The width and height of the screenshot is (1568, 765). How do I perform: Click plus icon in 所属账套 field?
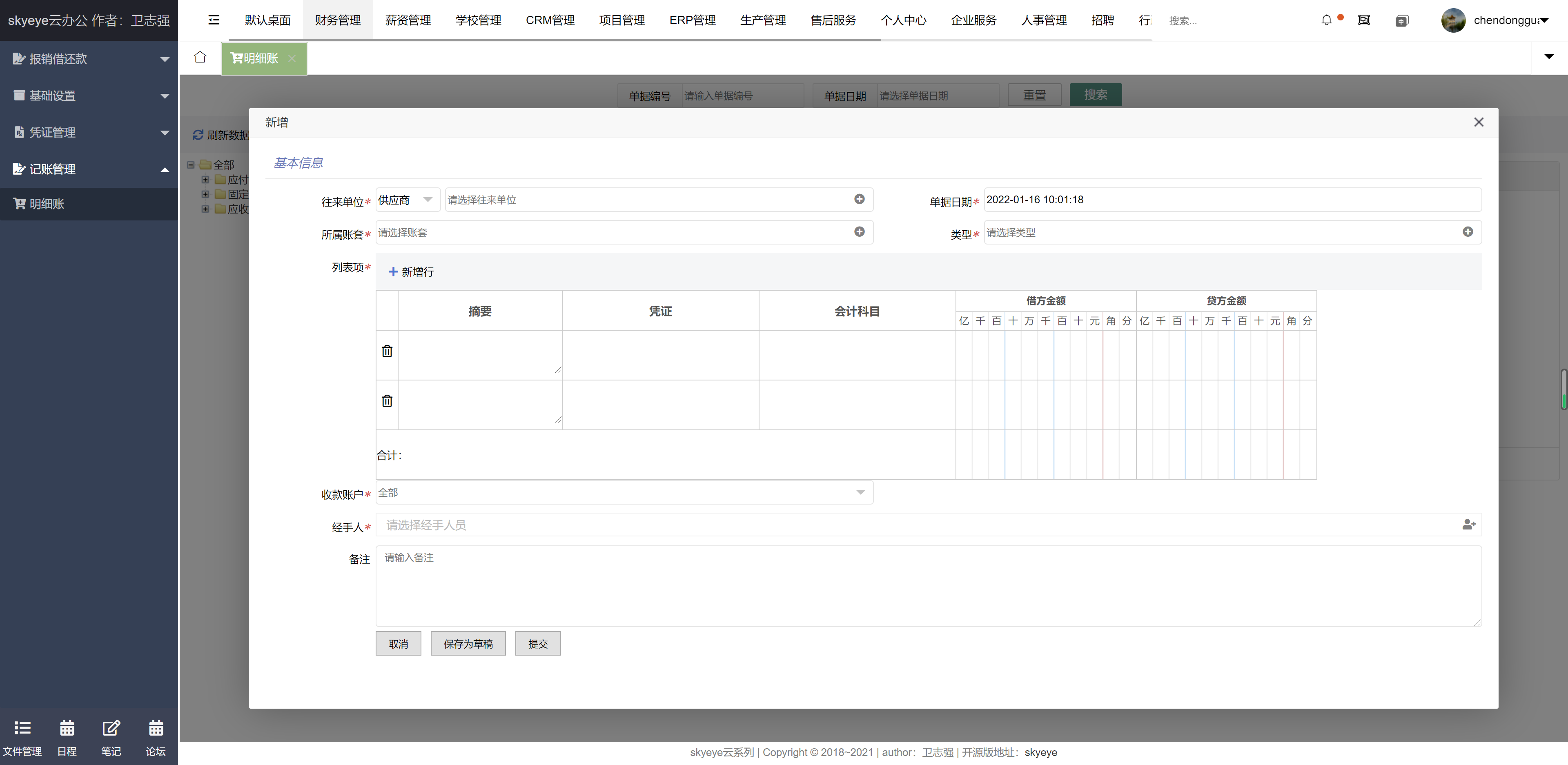coord(859,232)
